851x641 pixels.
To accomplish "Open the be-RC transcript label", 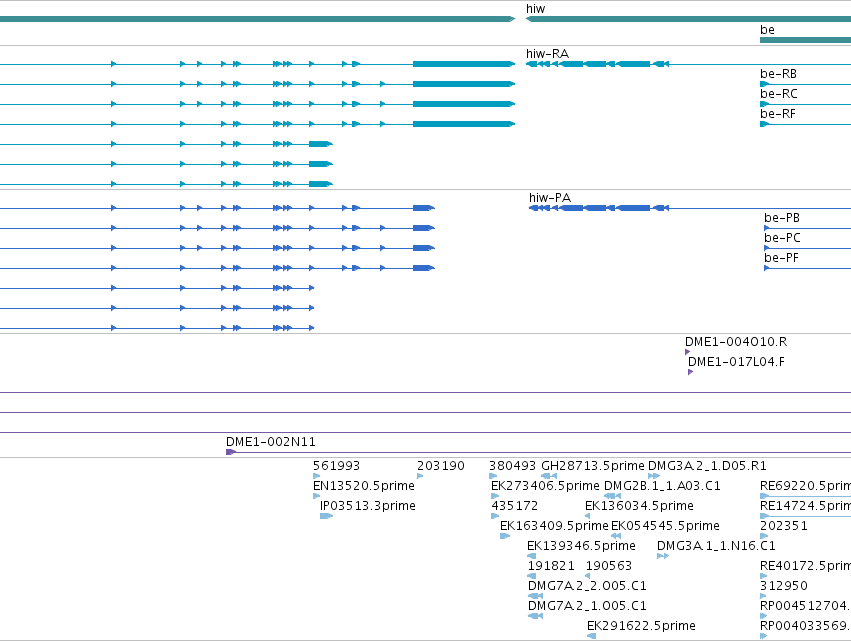I will click(x=779, y=94).
